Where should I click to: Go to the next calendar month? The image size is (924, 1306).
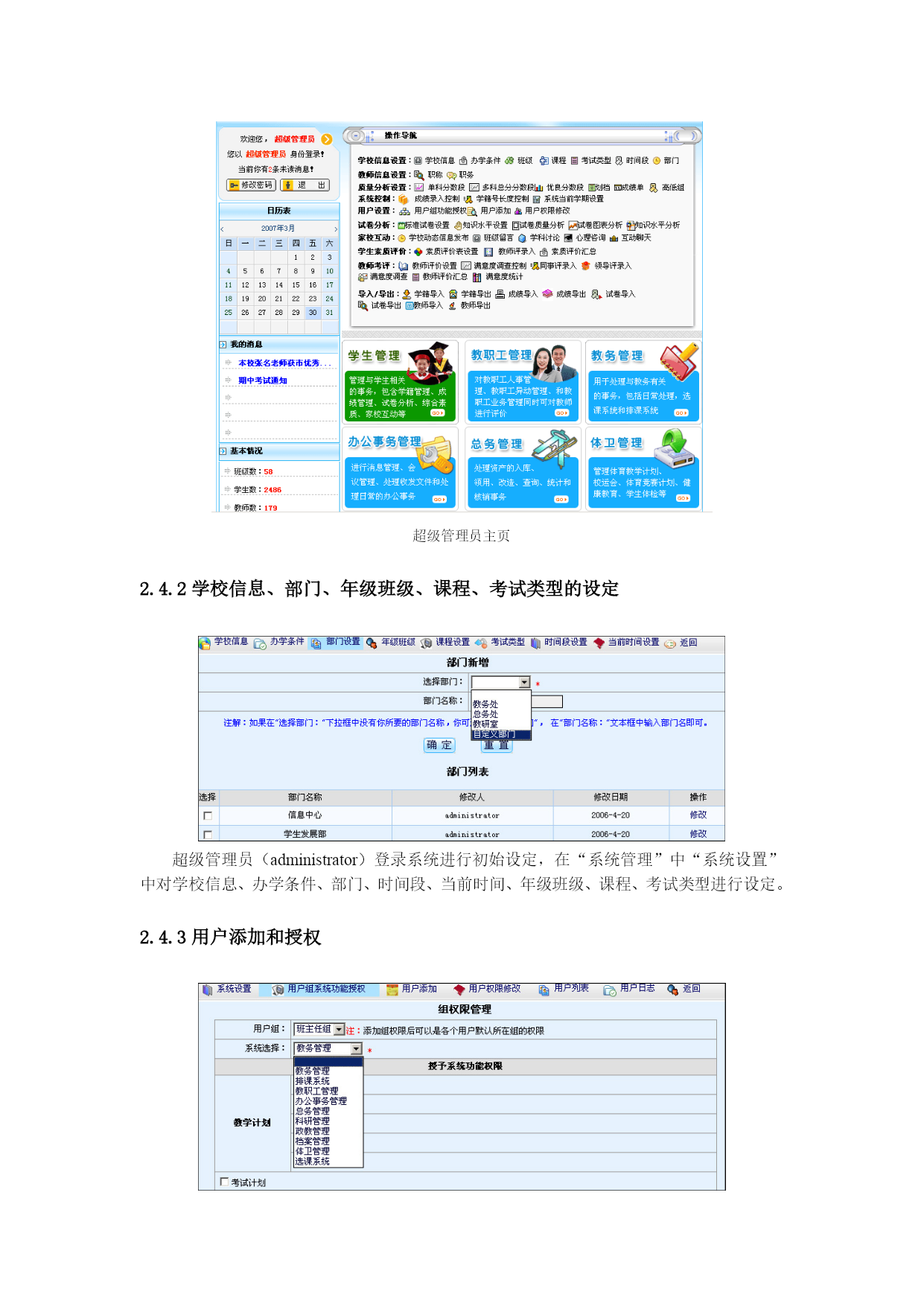pyautogui.click(x=336, y=229)
